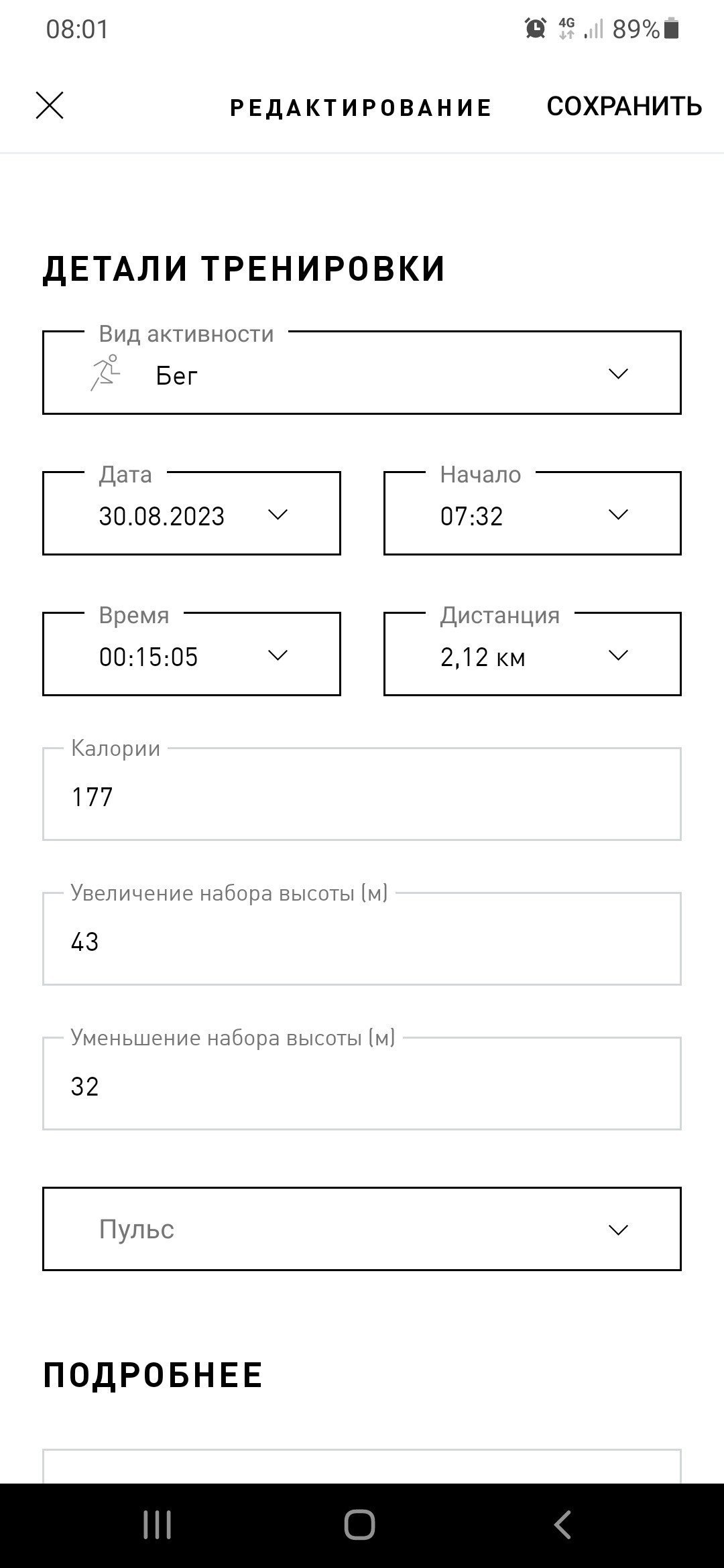The width and height of the screenshot is (724, 1568).
Task: Edit Увеличение набора высоты field
Action: point(362,939)
